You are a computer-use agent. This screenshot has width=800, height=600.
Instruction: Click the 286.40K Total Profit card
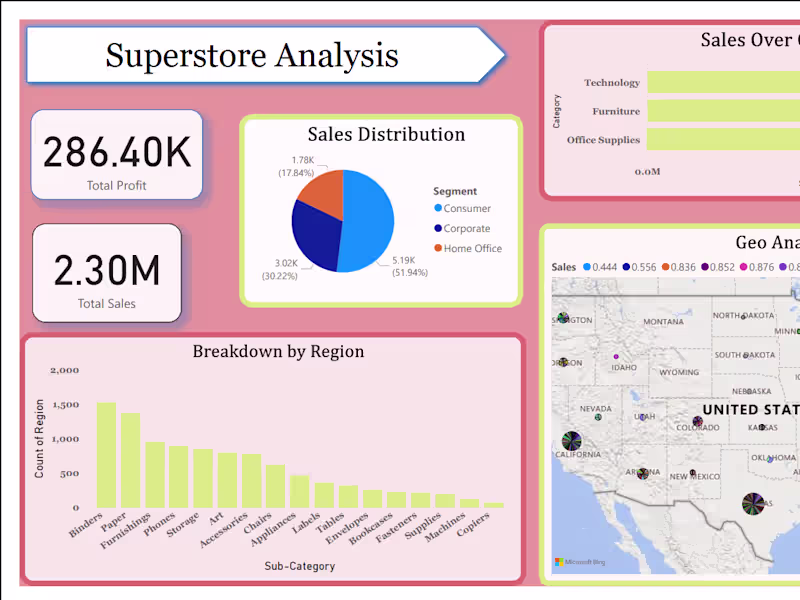[x=116, y=155]
